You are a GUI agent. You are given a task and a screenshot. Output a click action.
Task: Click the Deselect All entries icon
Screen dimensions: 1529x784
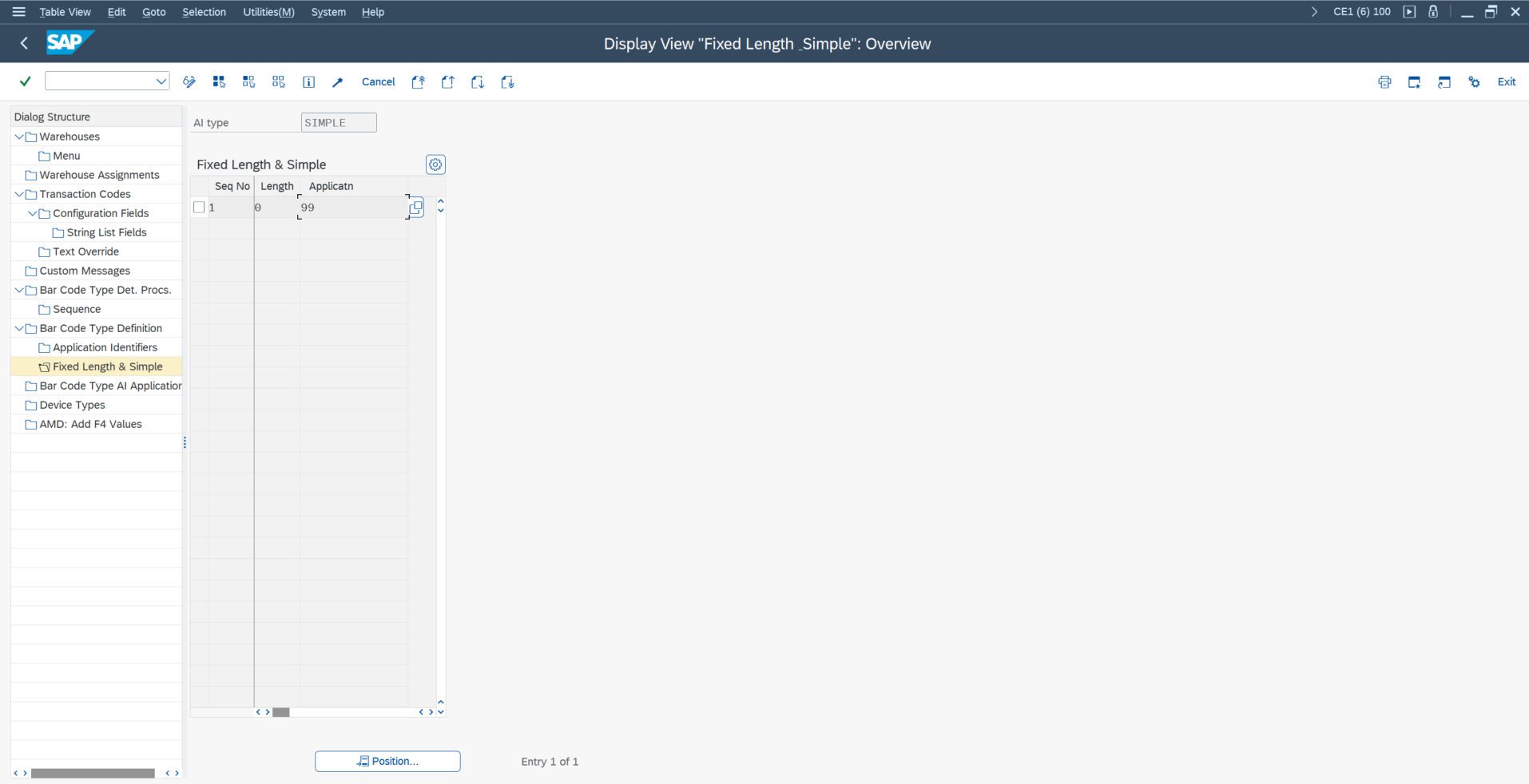278,82
